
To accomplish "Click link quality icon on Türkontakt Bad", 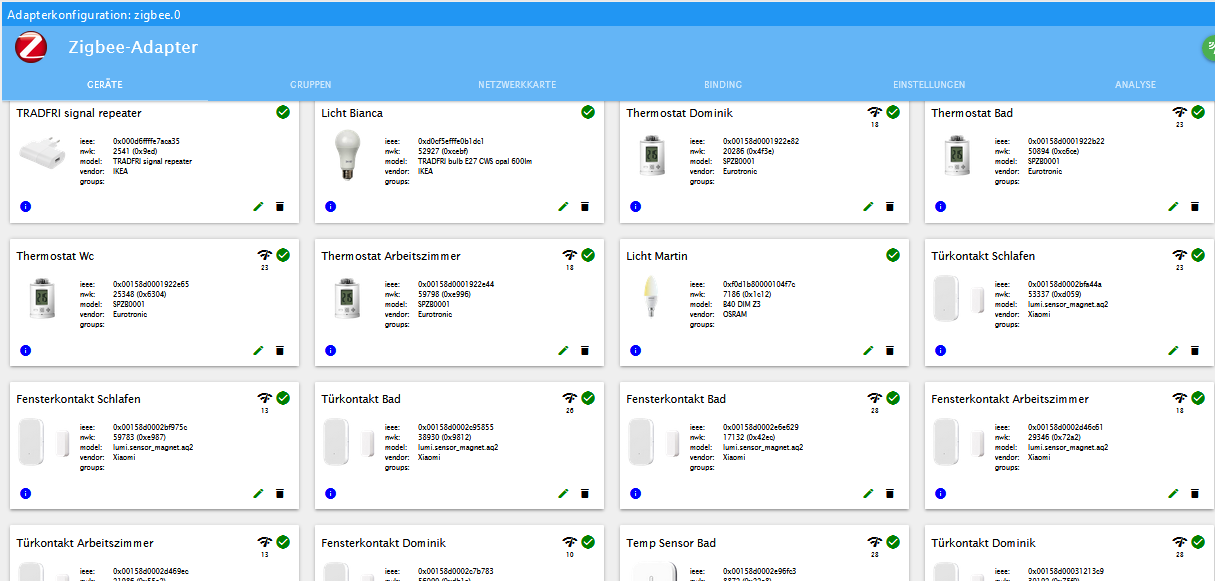I will pos(570,398).
